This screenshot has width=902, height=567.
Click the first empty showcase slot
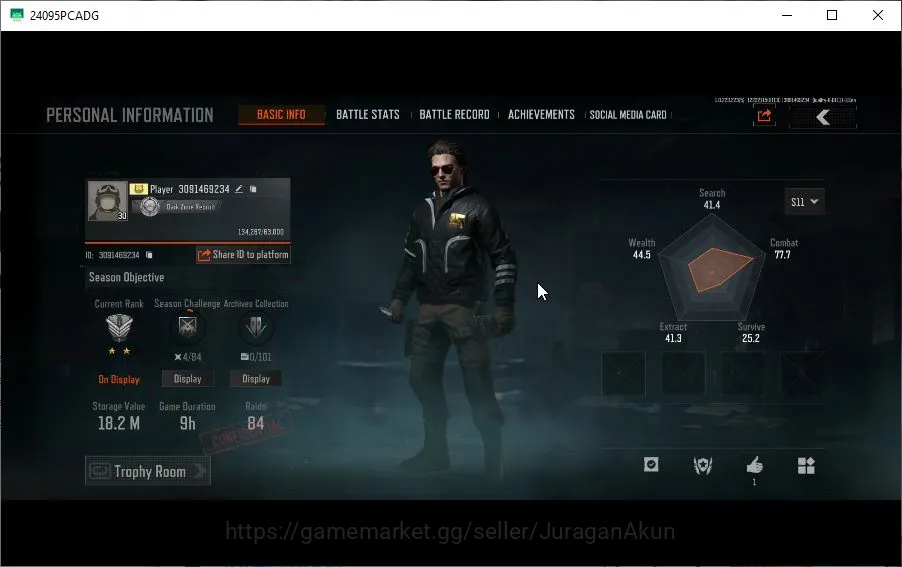[623, 374]
